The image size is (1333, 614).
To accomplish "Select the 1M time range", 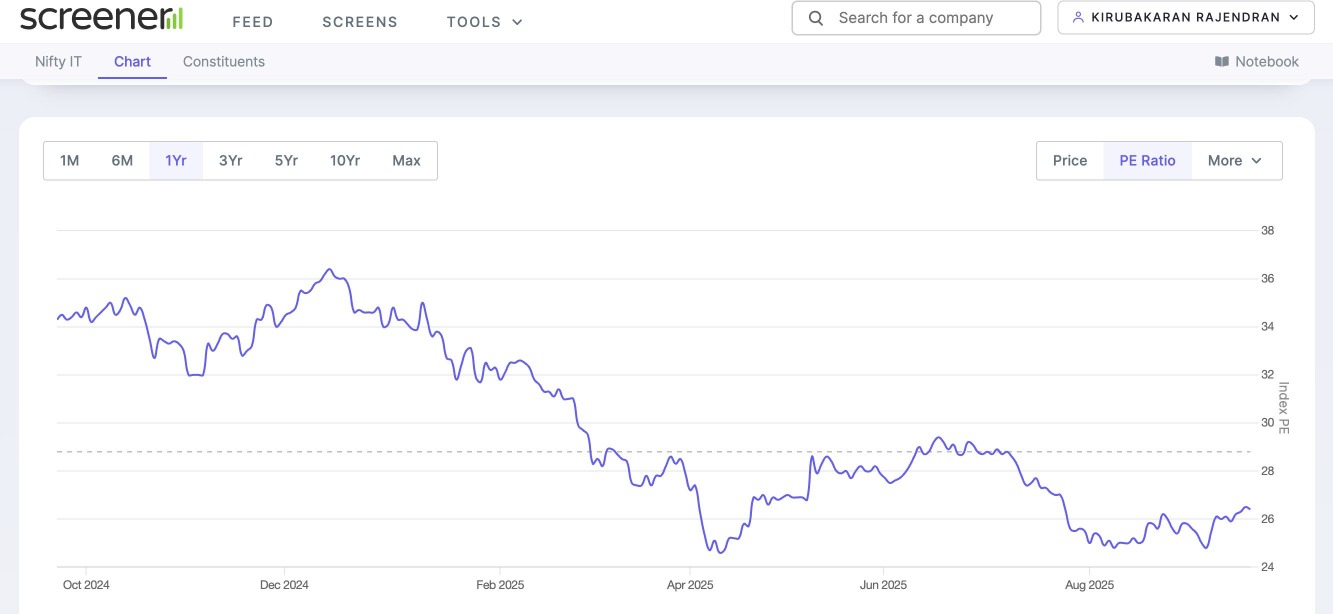I will 70,161.
